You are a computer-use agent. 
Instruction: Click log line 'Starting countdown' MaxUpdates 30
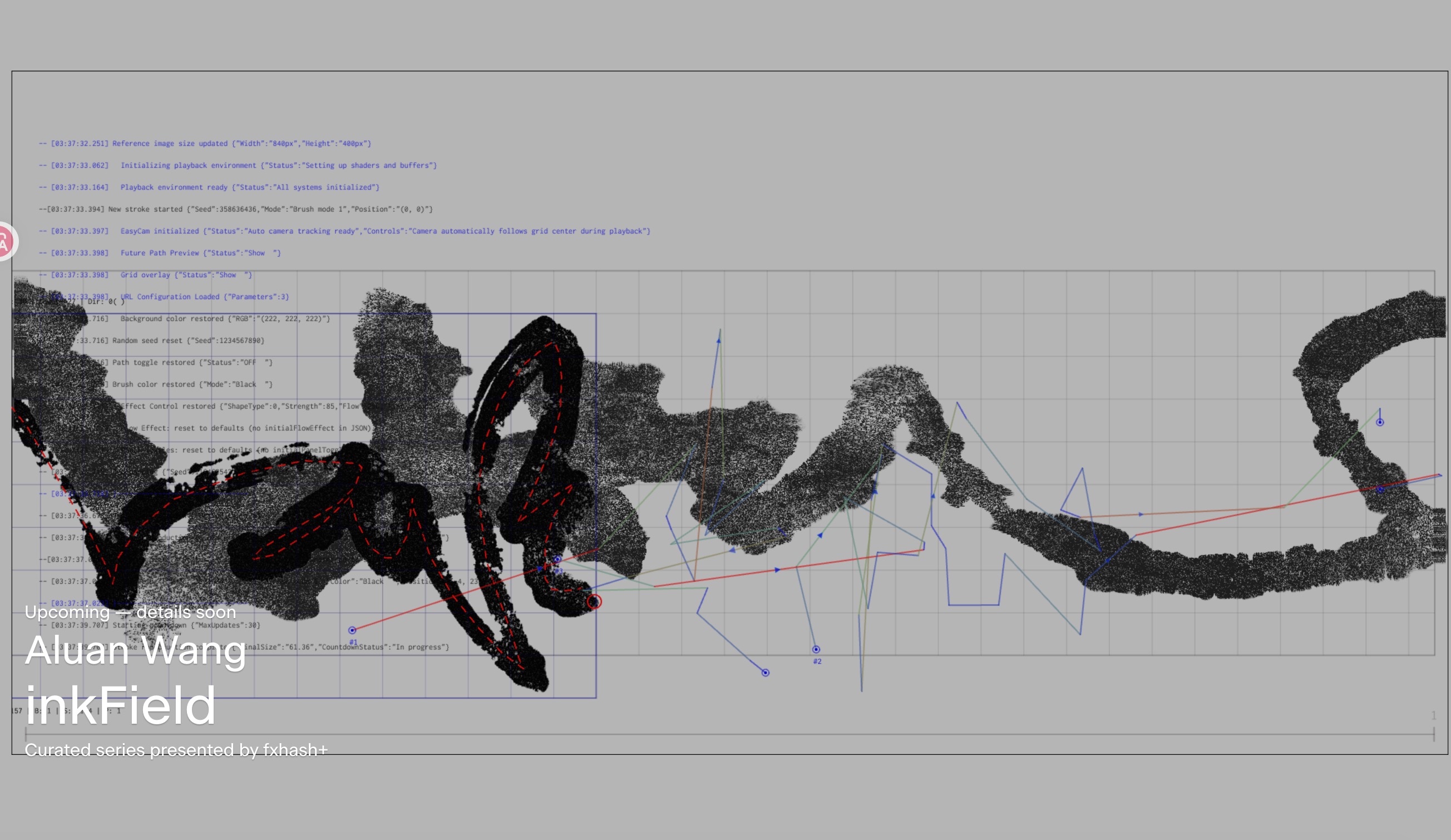point(150,625)
